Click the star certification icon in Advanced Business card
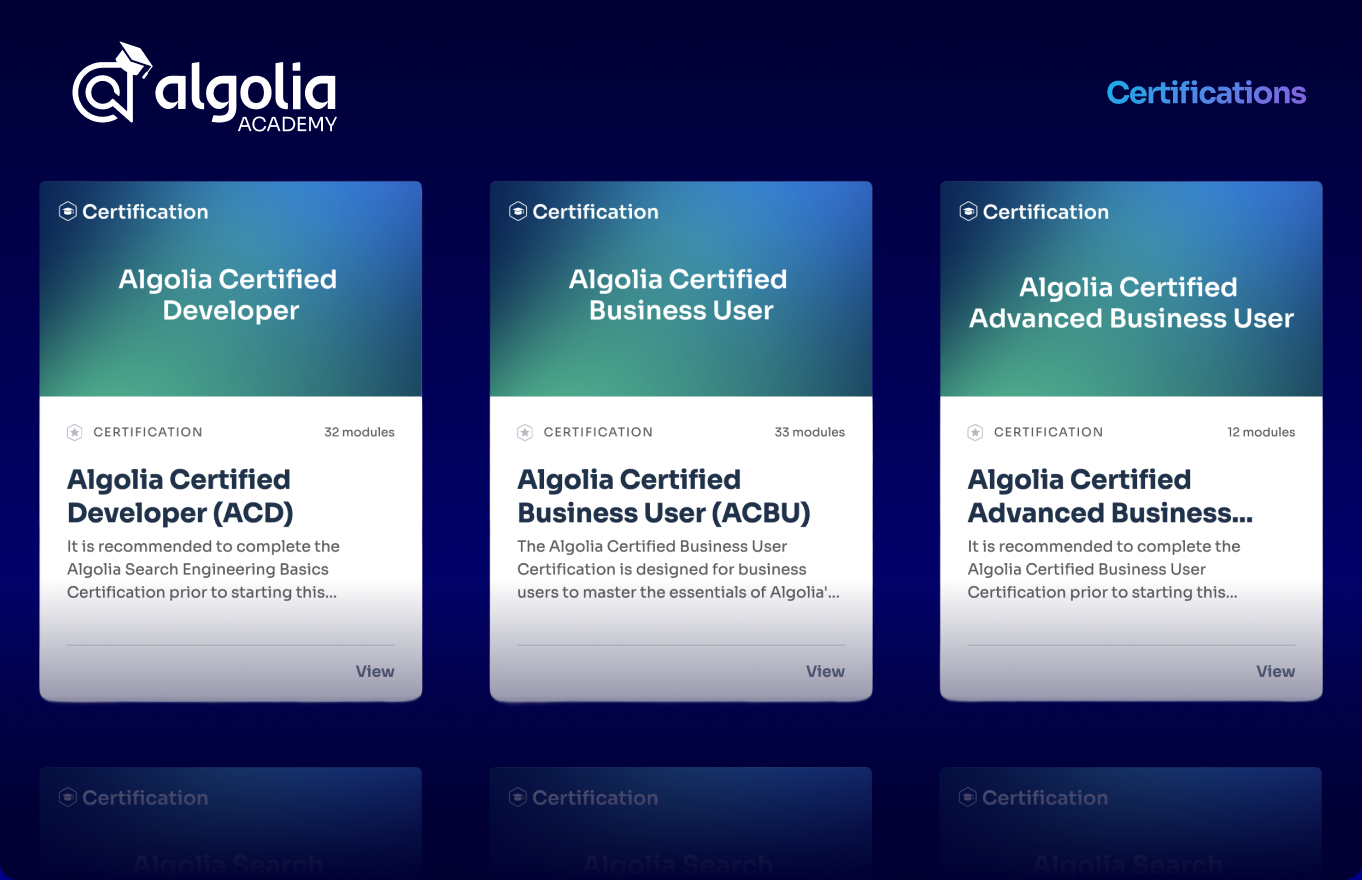Screen dimensions: 1363x880 [x=975, y=432]
